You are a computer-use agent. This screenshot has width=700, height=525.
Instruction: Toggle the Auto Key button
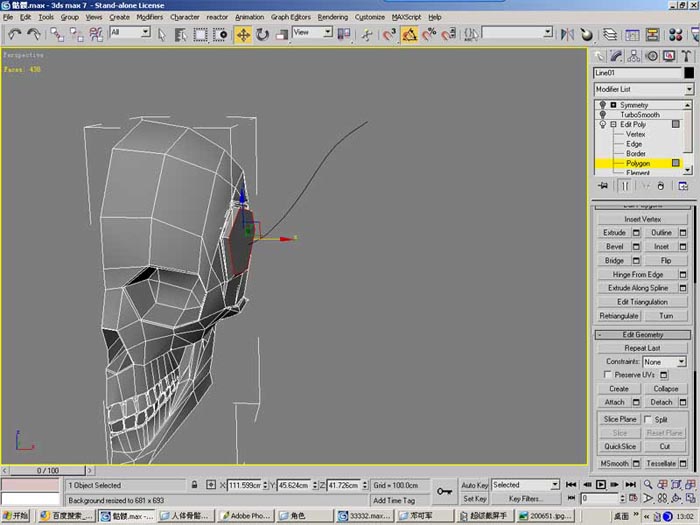(475, 485)
